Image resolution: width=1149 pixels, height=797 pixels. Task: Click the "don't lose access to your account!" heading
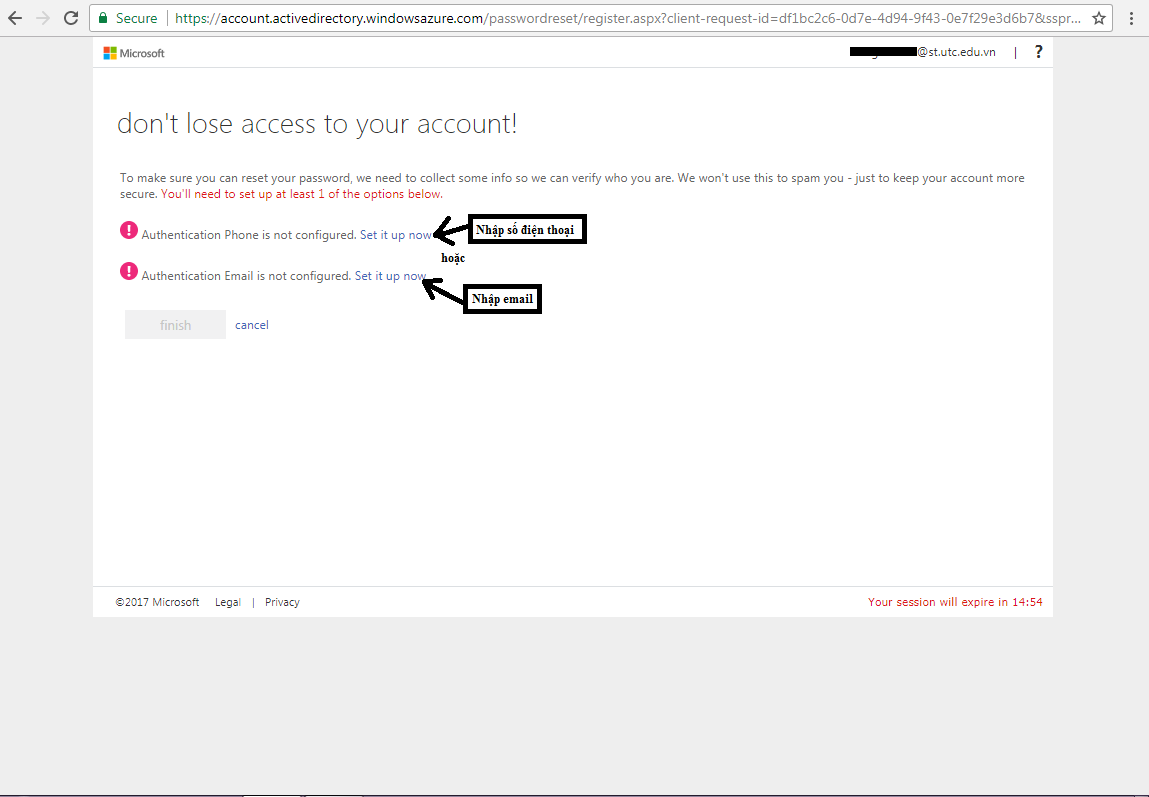tap(317, 124)
